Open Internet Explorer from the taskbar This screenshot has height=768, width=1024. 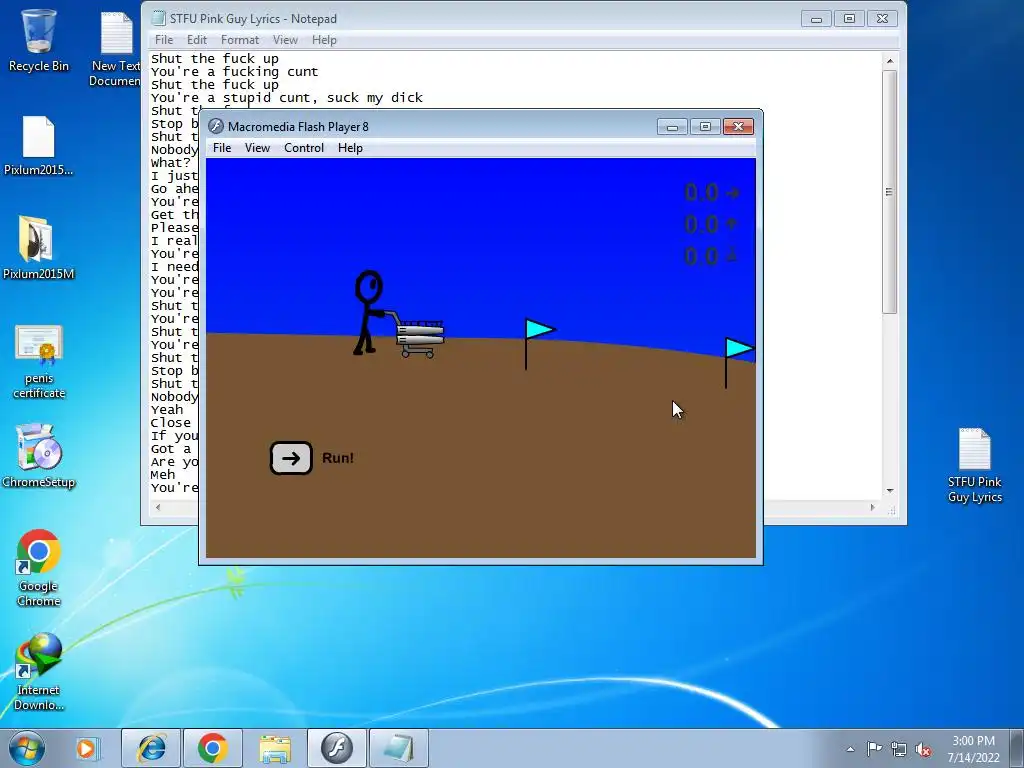tap(151, 748)
